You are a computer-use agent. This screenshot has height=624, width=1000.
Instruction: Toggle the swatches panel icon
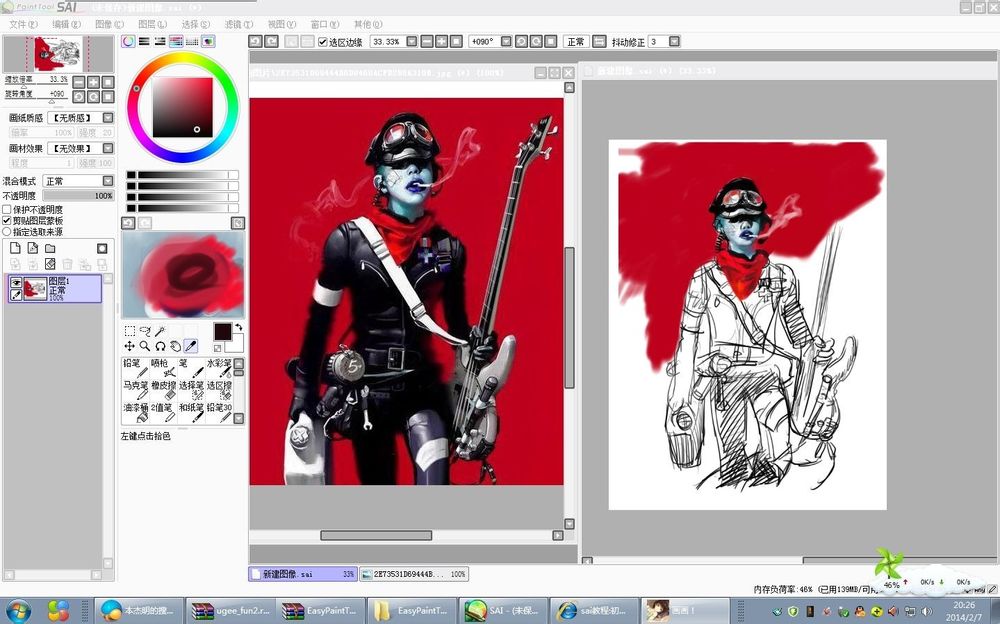[x=192, y=41]
